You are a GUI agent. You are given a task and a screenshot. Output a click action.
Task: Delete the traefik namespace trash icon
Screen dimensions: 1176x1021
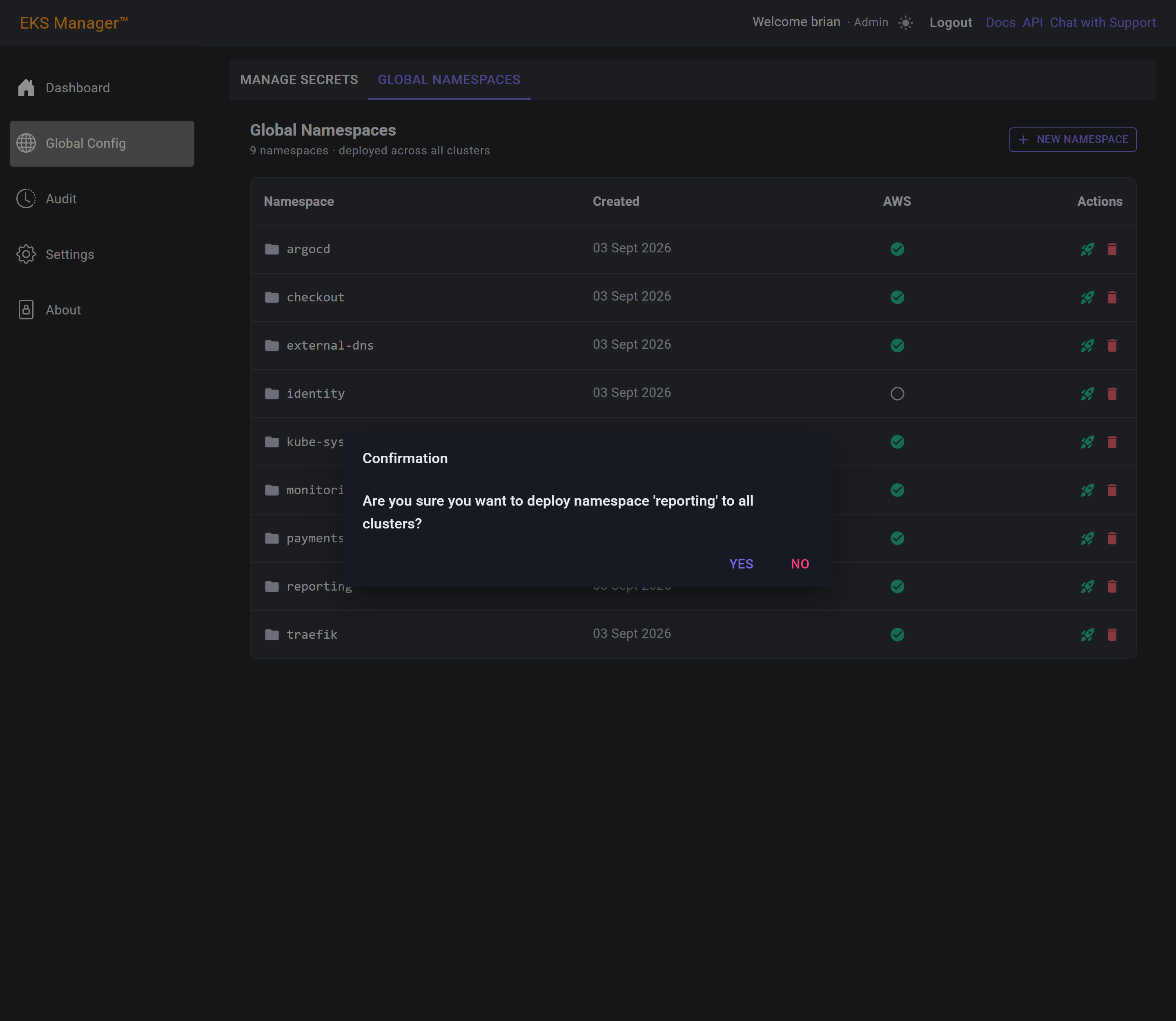(1111, 635)
